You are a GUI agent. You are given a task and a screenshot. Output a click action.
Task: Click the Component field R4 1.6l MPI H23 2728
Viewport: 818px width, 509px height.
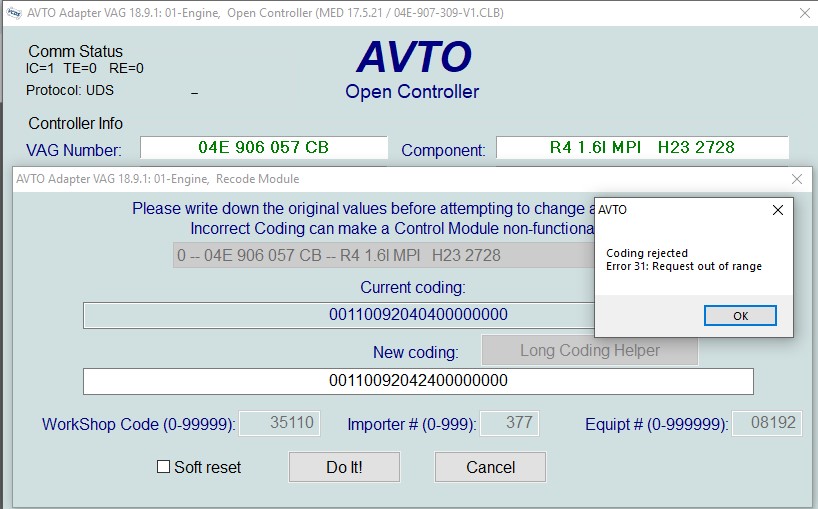pos(642,148)
